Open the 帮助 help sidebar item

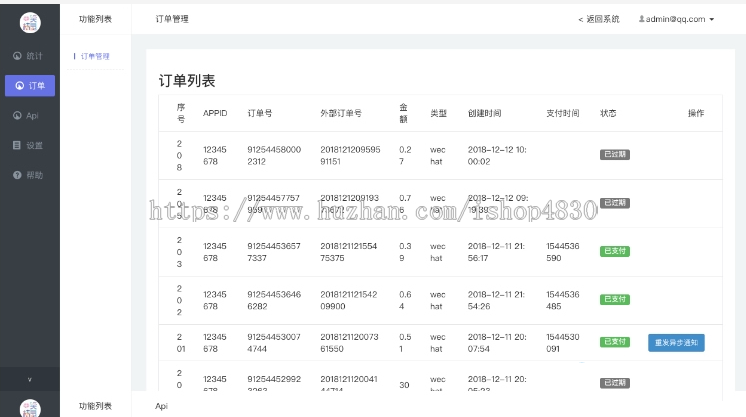click(x=28, y=175)
